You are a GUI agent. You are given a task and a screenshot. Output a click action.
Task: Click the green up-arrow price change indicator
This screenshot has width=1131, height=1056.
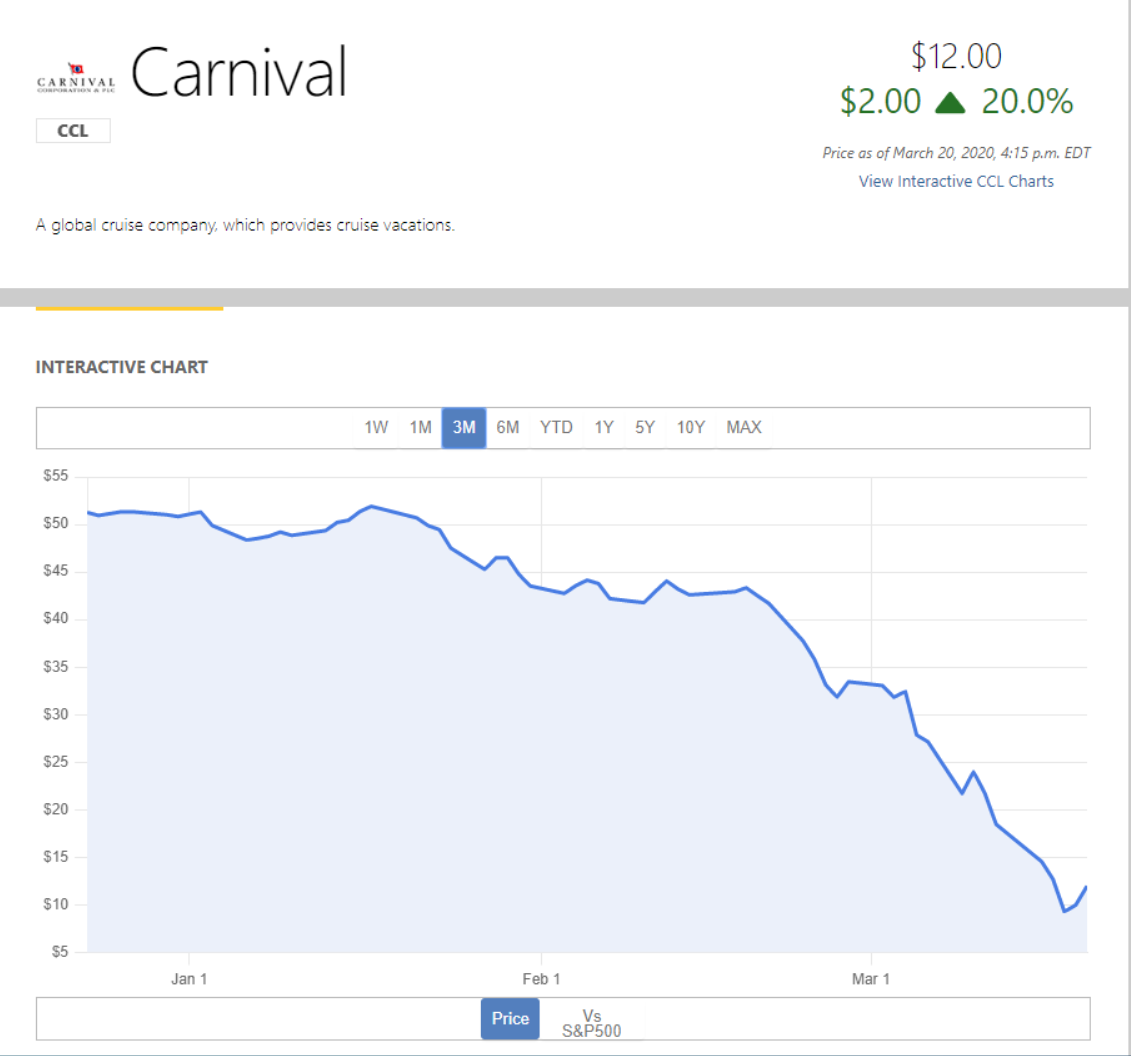coord(950,102)
